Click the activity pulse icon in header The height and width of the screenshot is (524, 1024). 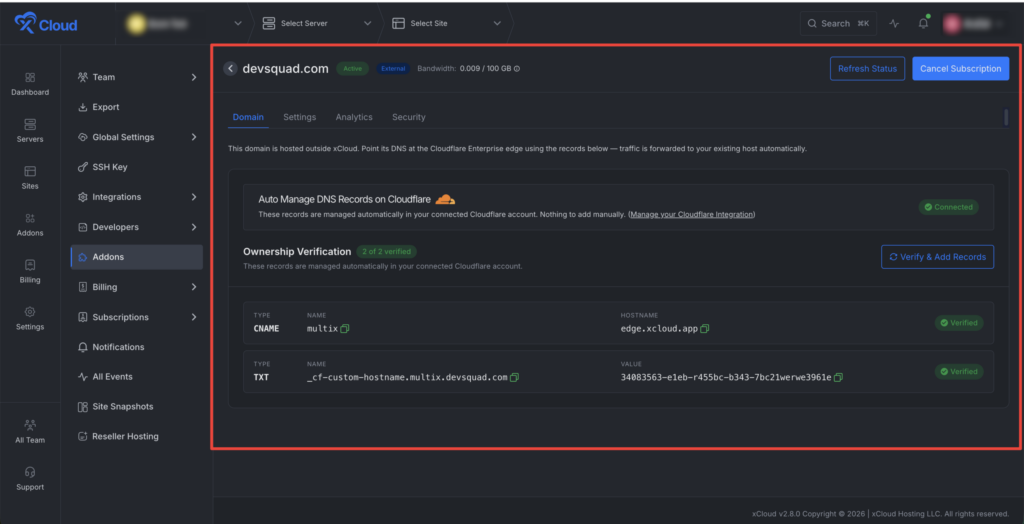click(x=894, y=24)
